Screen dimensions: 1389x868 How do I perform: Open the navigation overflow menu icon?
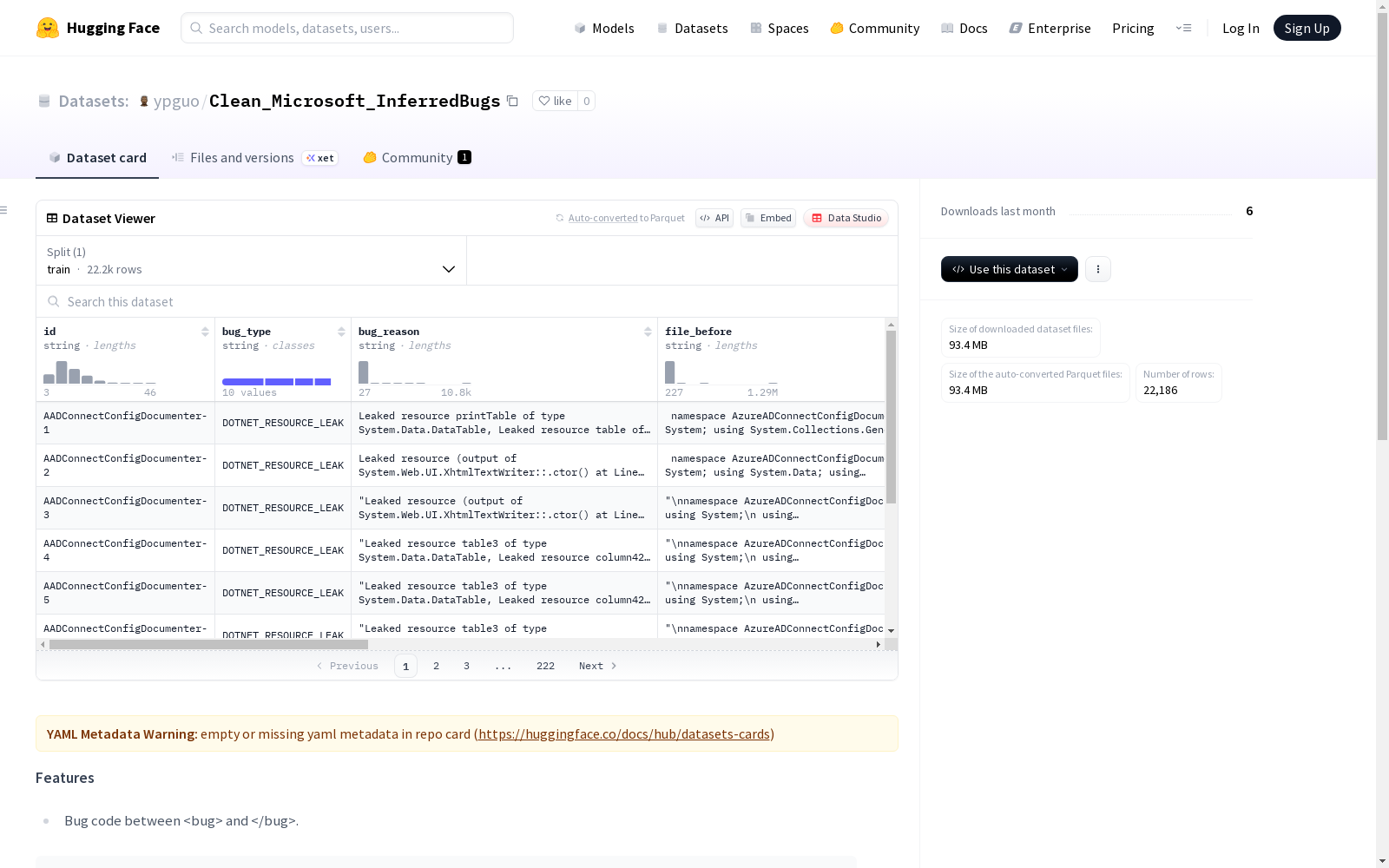tap(1183, 28)
